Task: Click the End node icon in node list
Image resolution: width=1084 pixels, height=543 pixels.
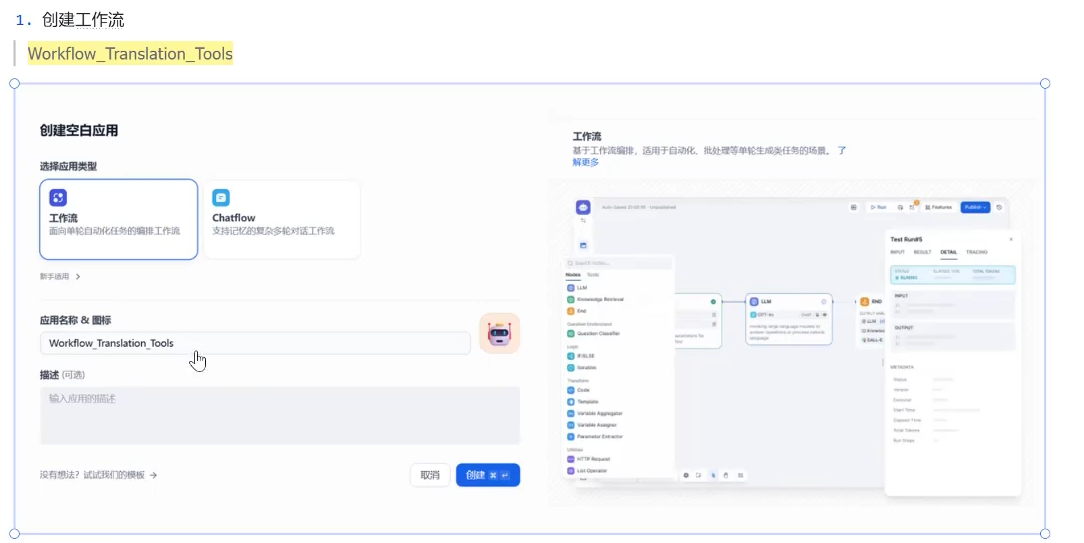Action: 570,311
